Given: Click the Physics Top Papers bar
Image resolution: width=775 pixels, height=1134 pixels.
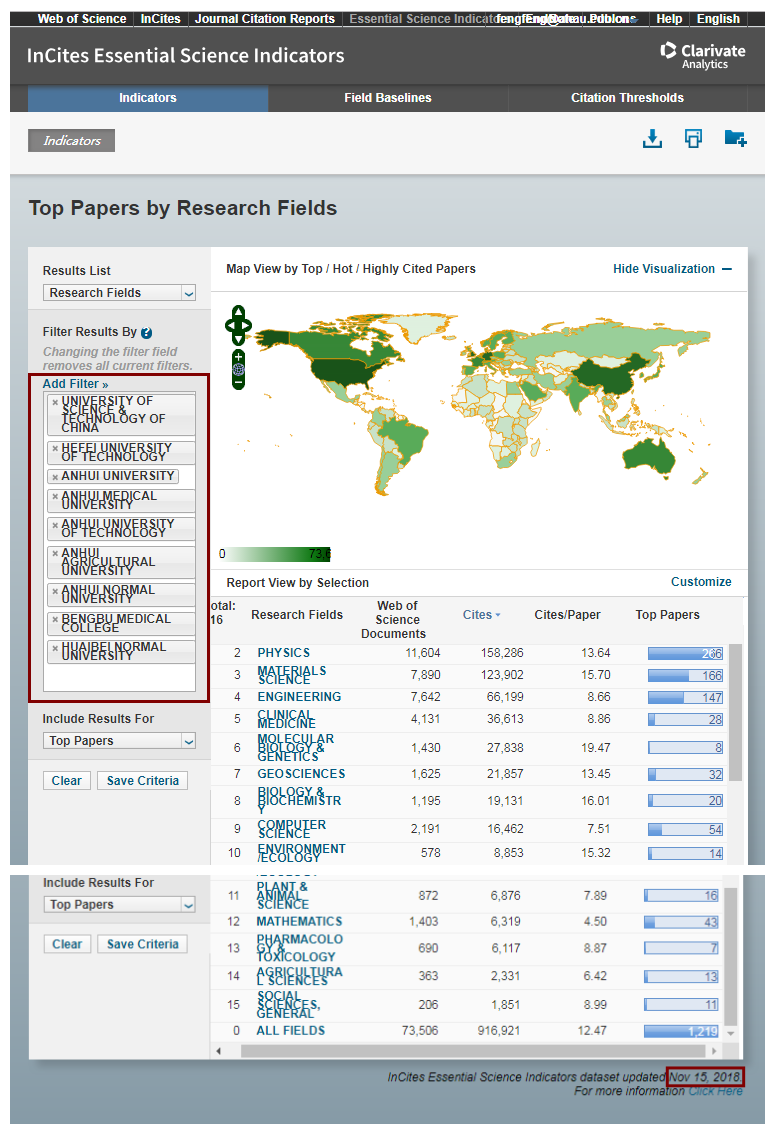Looking at the screenshot, I should pos(685,653).
